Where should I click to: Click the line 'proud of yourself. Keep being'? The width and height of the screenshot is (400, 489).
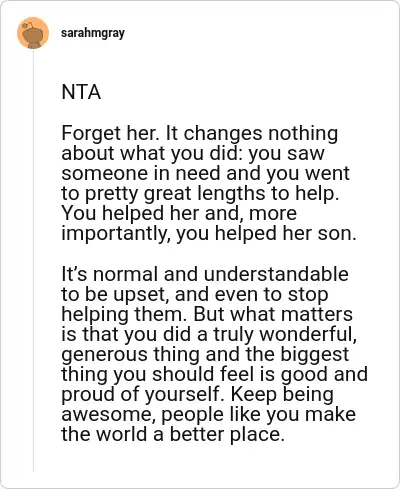[x=198, y=394]
